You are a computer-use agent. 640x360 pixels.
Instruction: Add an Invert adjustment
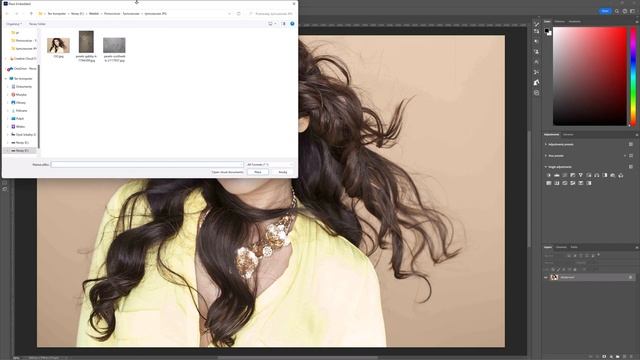tap(557, 183)
